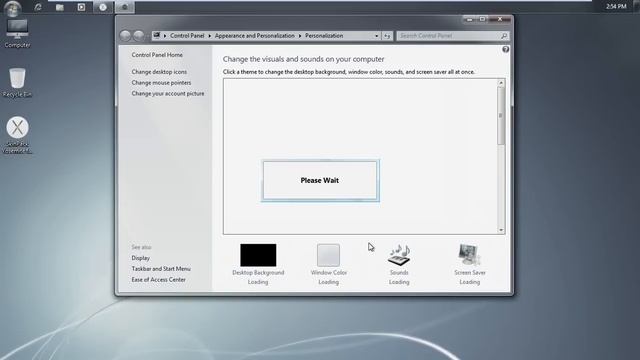Open the Start menu orb
The height and width of the screenshot is (360, 640).
(13, 8)
